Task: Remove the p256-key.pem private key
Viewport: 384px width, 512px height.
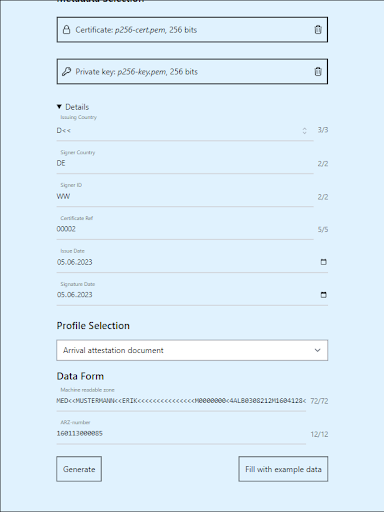Action: click(318, 71)
